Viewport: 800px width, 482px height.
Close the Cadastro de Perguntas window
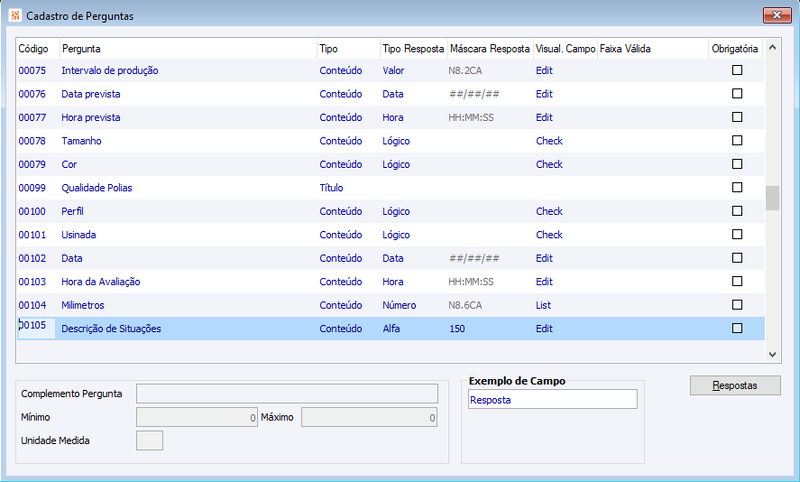777,15
